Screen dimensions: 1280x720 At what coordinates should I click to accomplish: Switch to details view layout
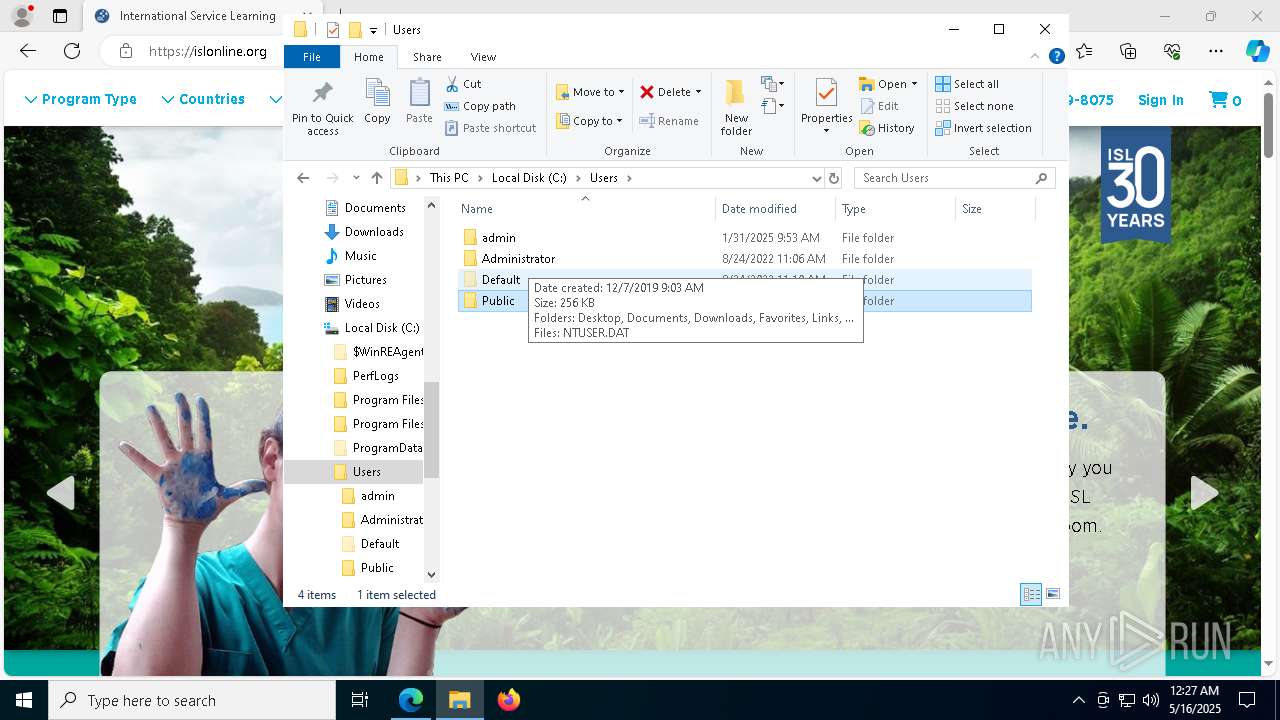[1031, 594]
